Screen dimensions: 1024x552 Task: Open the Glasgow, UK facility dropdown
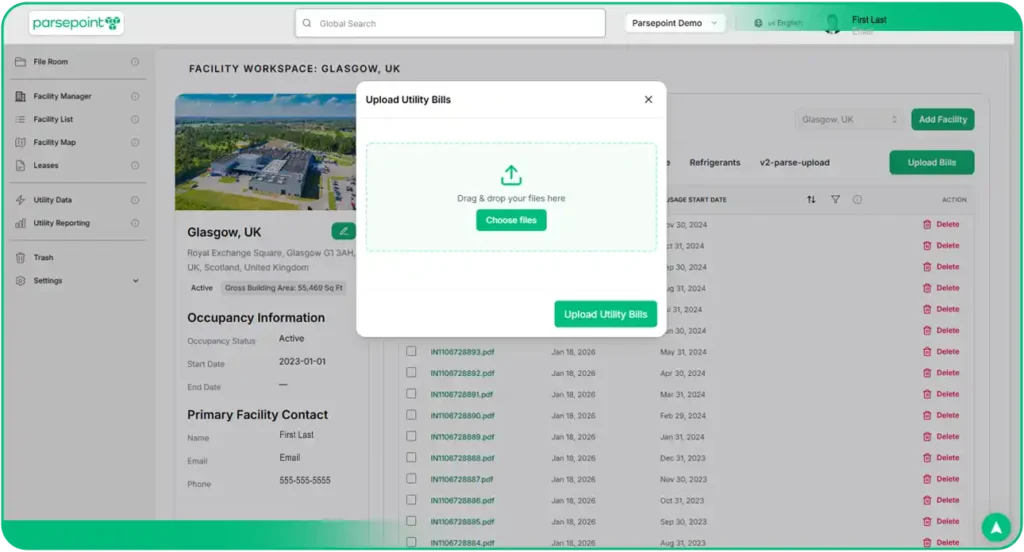[849, 119]
